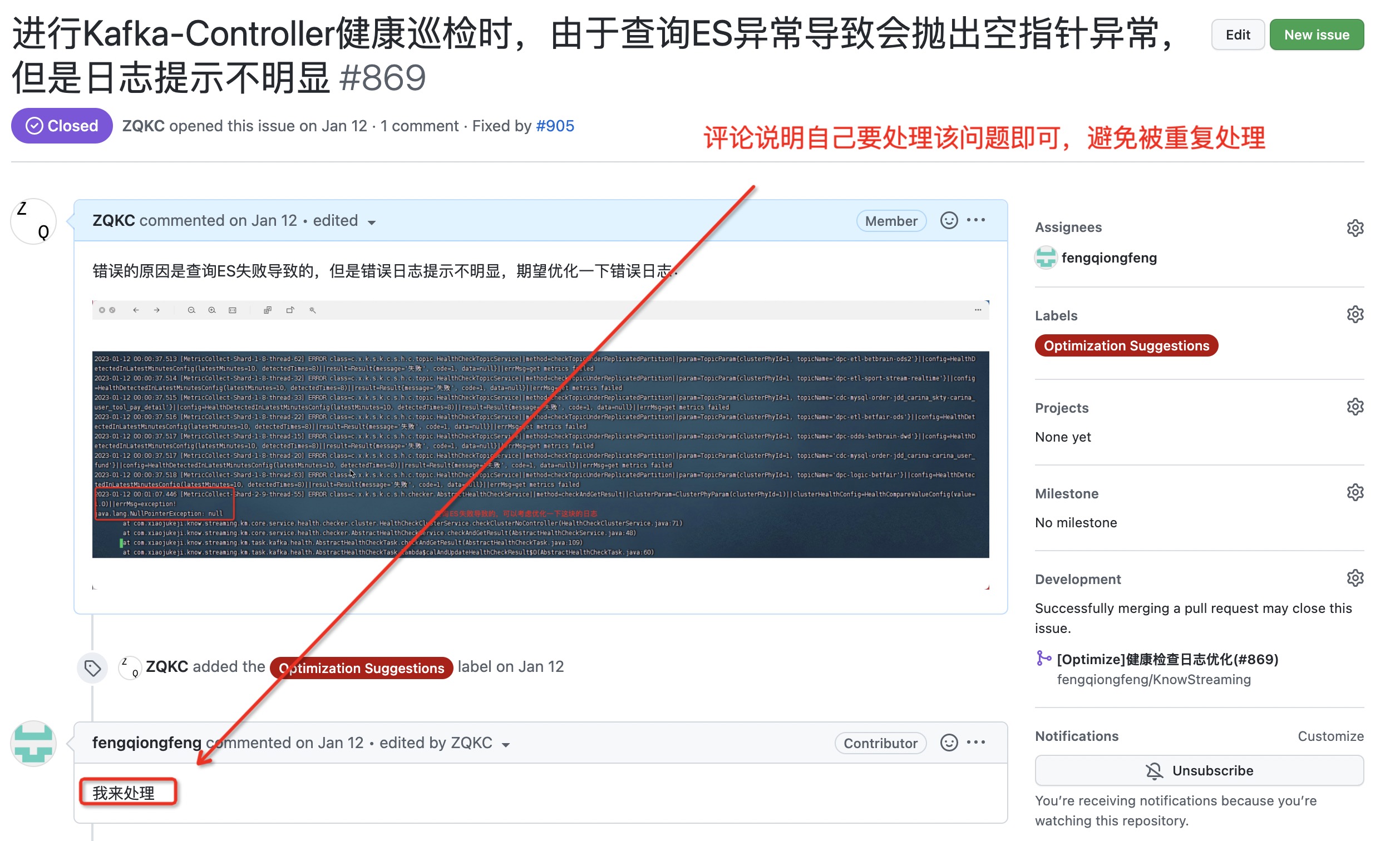The image size is (1400, 841).
Task: Expand edit history on fengqiongfeng's comment
Action: pos(506,745)
